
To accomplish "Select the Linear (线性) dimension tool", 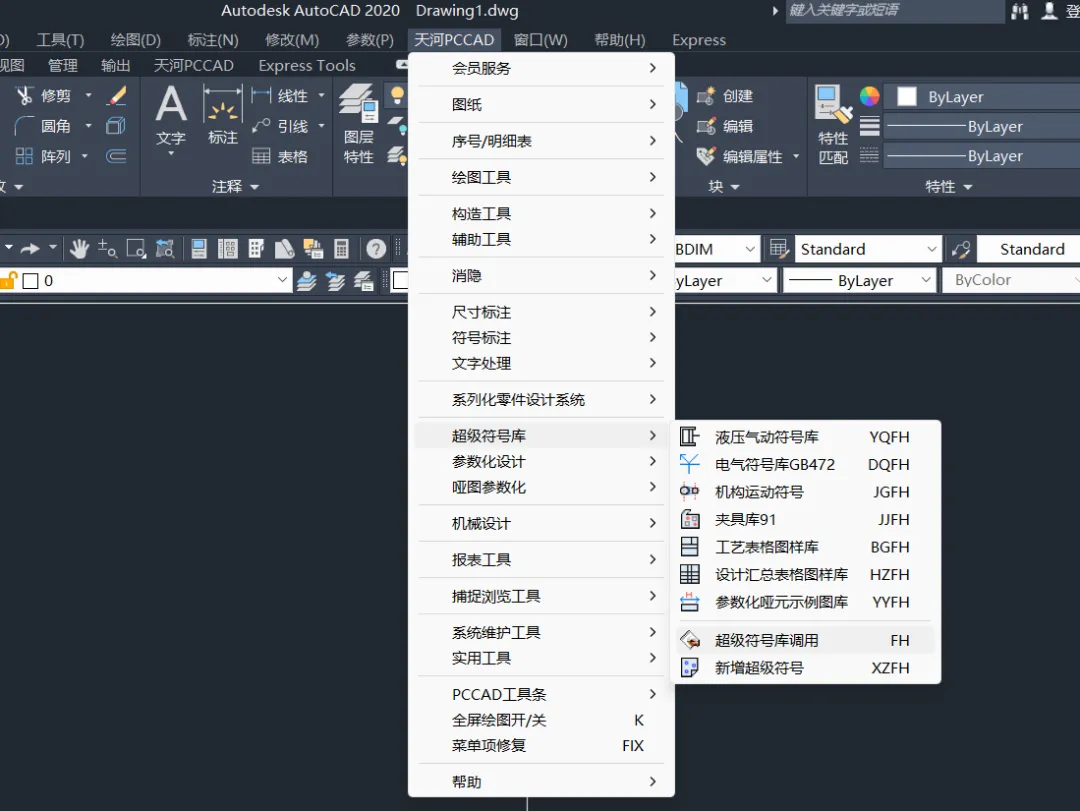I will (280, 96).
